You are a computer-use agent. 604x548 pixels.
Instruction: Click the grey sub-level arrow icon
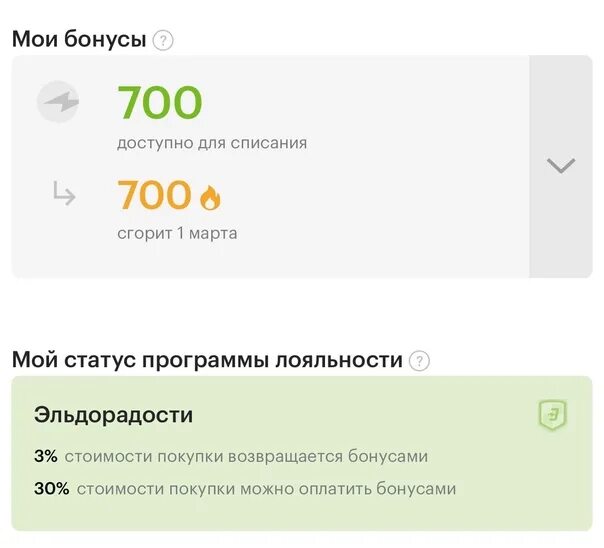64,193
